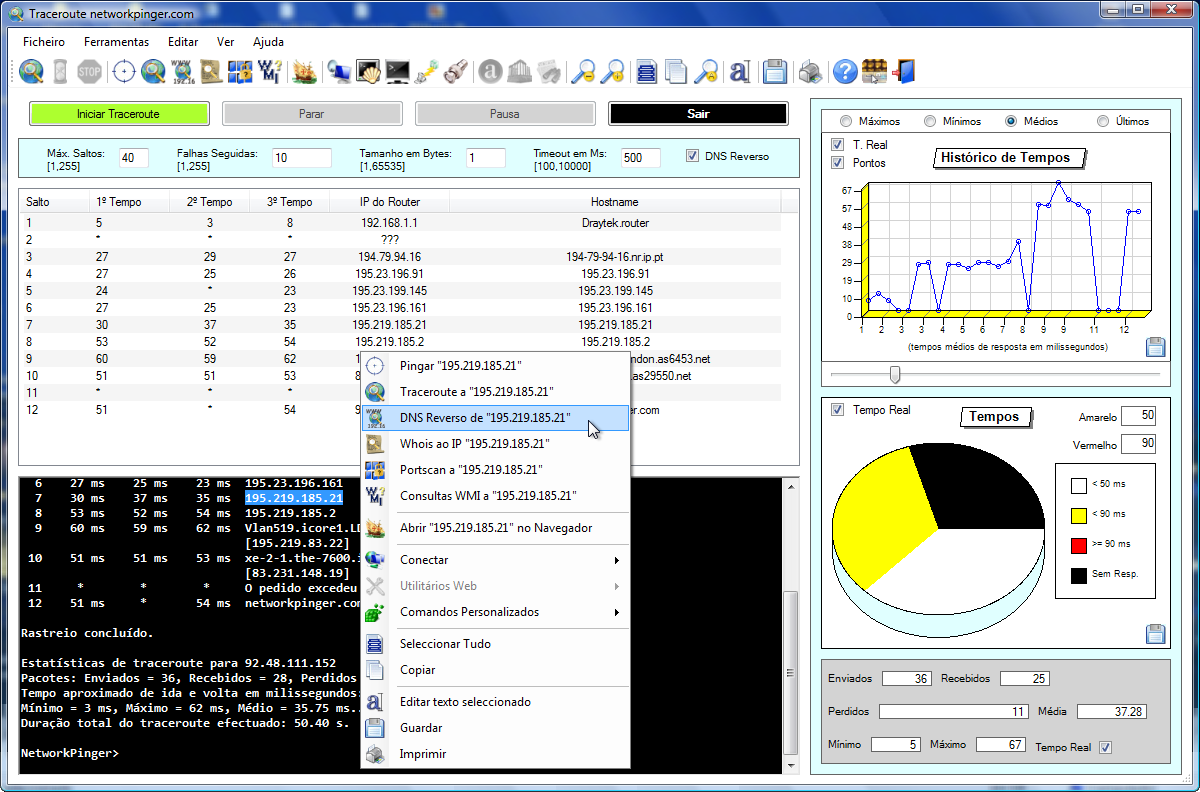Open help via blue question mark icon

click(x=845, y=71)
